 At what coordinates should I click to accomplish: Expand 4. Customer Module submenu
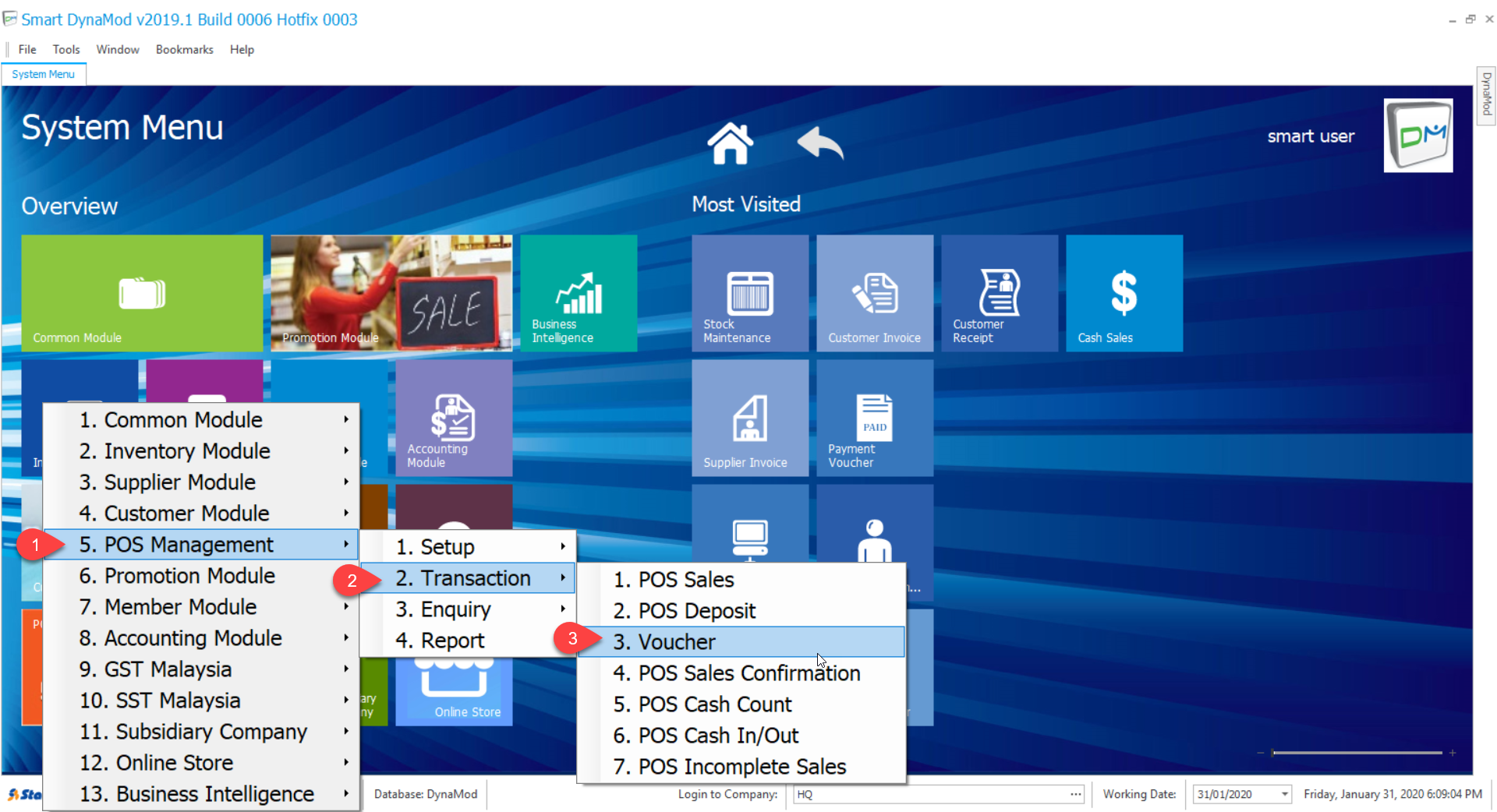click(201, 513)
